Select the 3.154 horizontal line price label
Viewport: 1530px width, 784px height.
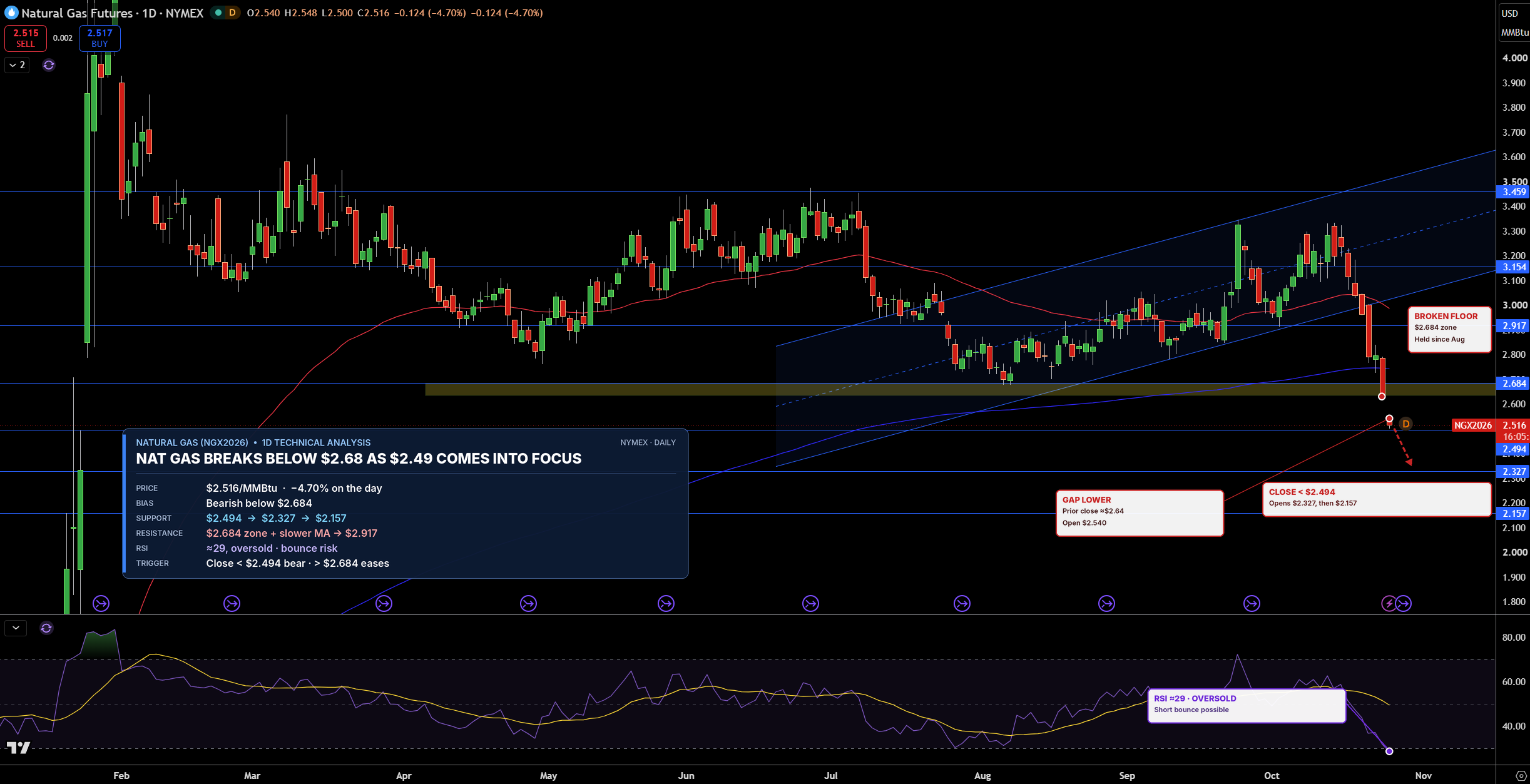click(x=1514, y=267)
